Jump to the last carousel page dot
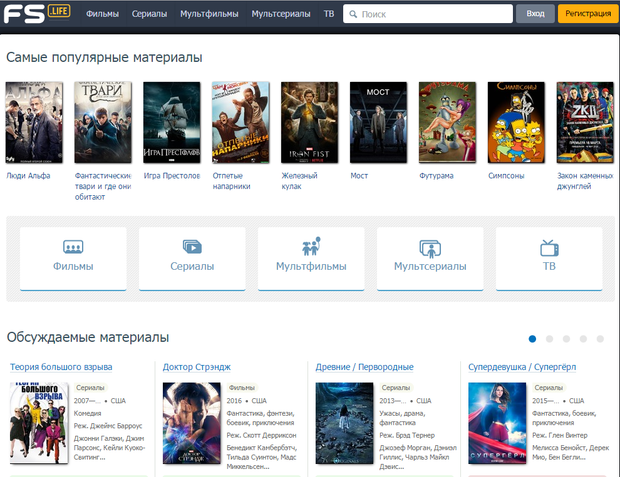This screenshot has width=620, height=477. [600, 339]
